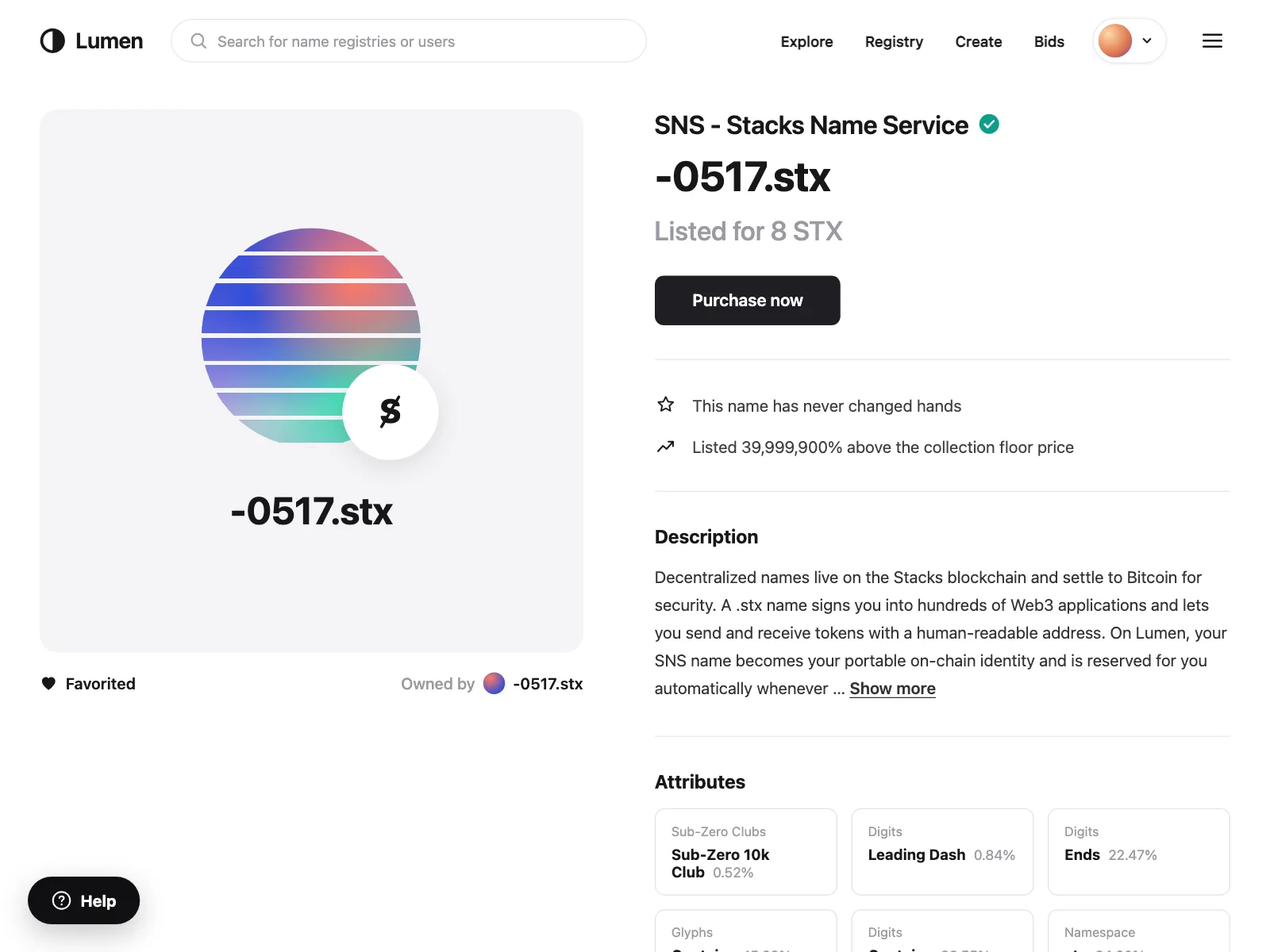Open the SNS - Stacks Name Service collection link

pos(811,125)
